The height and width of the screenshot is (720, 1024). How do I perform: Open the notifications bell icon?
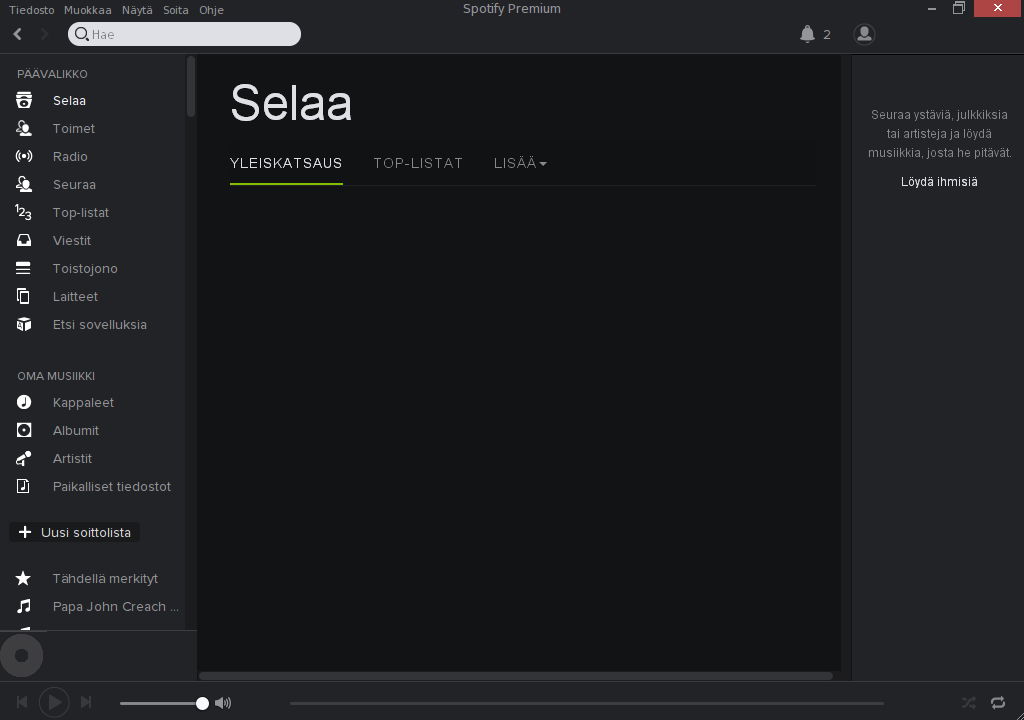pyautogui.click(x=808, y=34)
